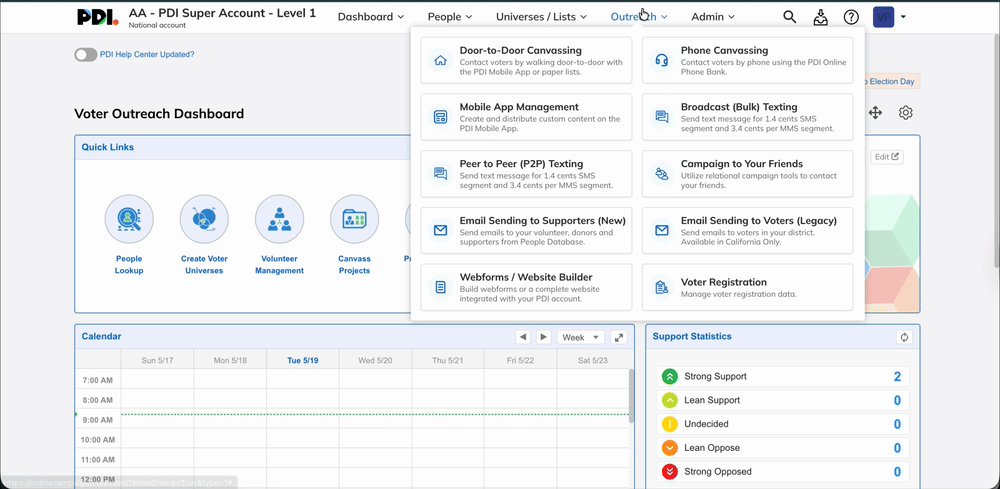Open the download inbox icon
The image size is (1000, 489).
821,17
